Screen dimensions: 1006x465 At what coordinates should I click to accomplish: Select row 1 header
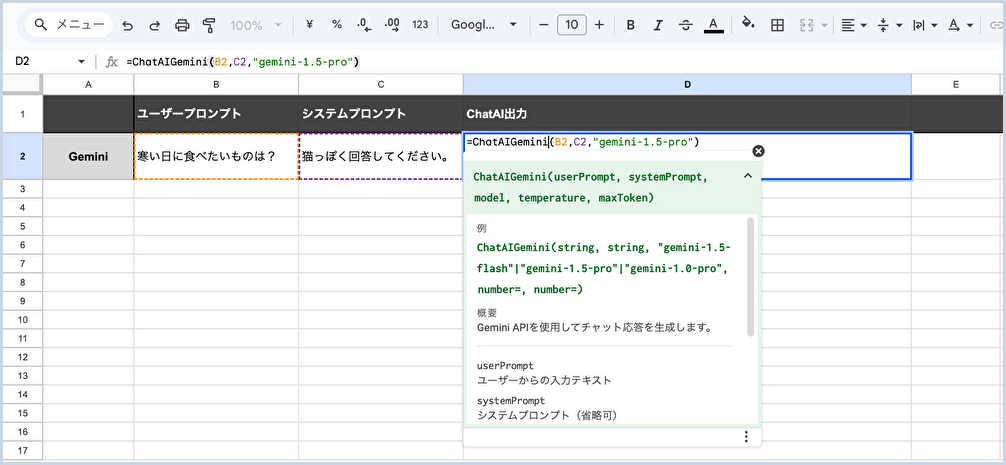pos(21,114)
